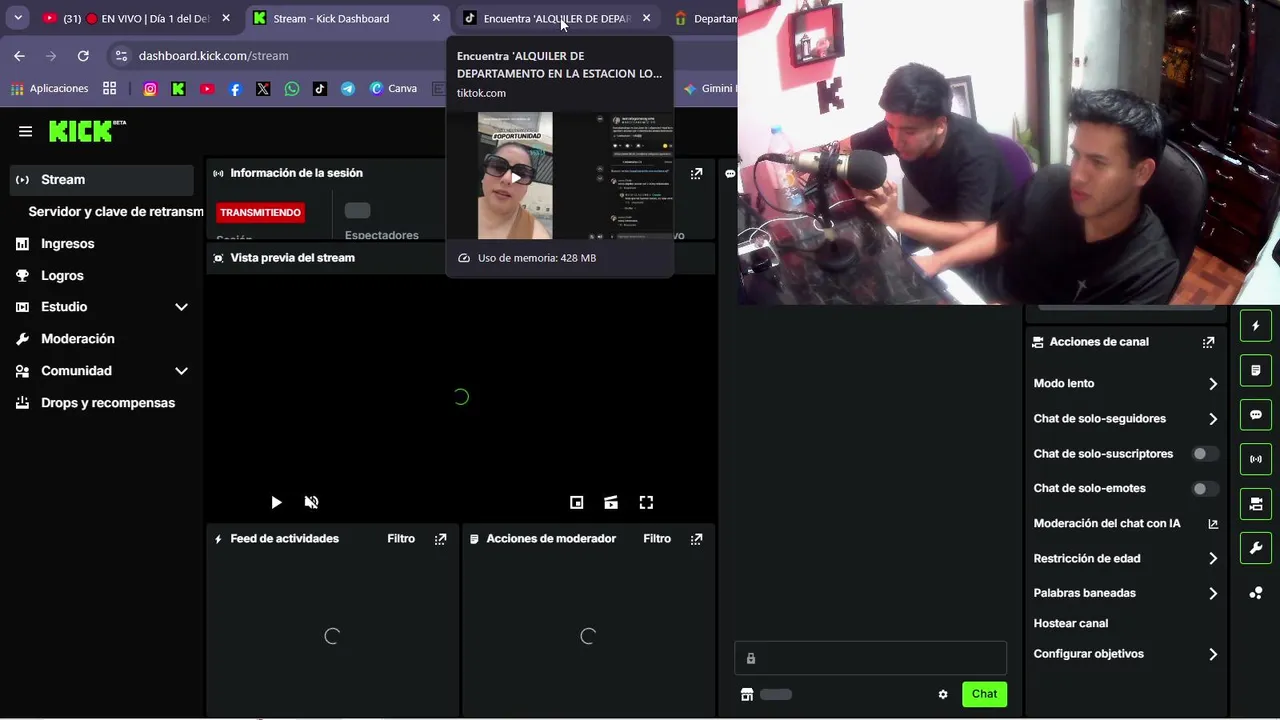Click the chat message input field
Viewport: 1280px width, 720px height.
click(x=870, y=658)
